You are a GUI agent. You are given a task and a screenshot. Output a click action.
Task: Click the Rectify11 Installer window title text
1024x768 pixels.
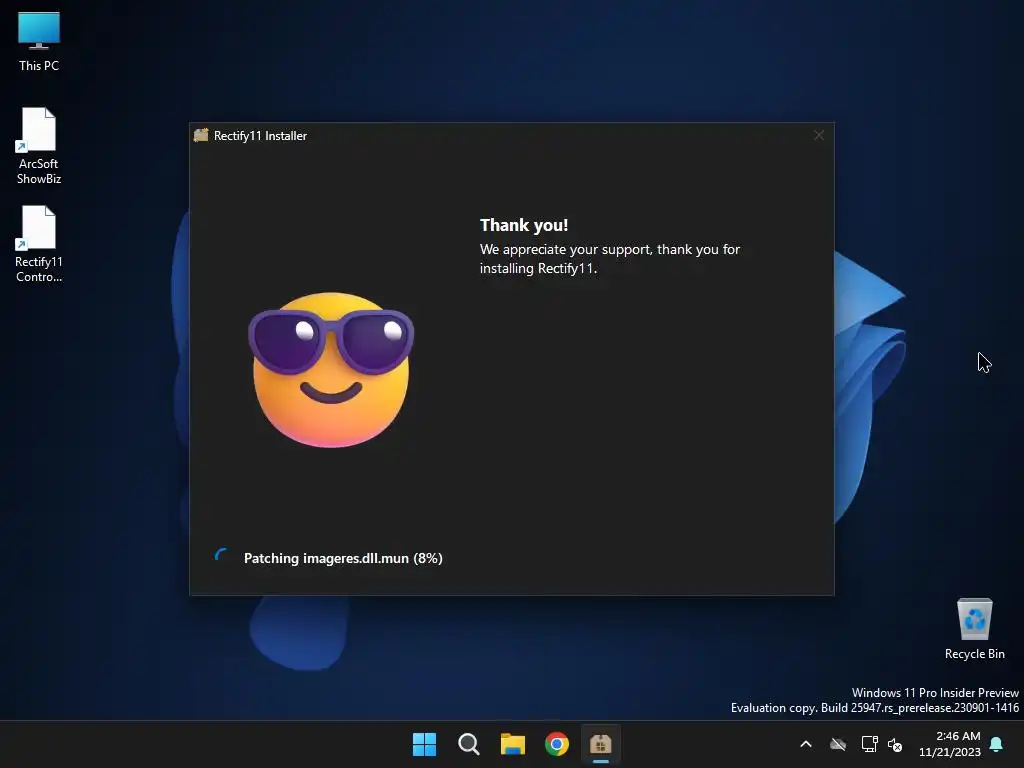point(260,136)
